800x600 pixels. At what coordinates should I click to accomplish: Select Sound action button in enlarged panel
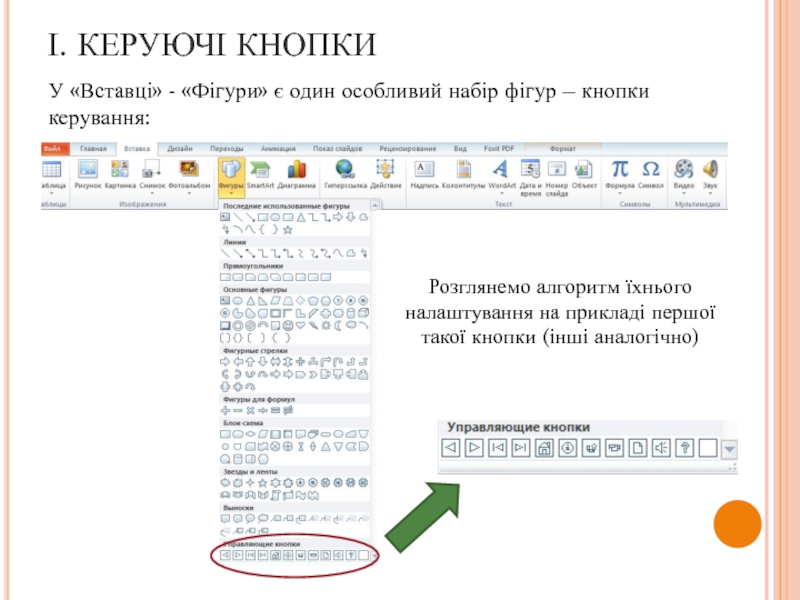pyautogui.click(x=661, y=448)
